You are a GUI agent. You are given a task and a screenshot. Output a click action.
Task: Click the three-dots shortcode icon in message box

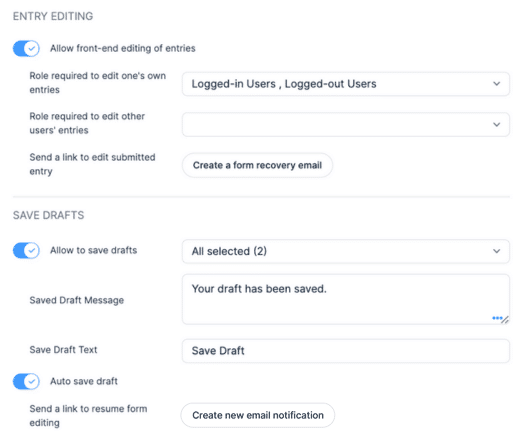[497, 318]
